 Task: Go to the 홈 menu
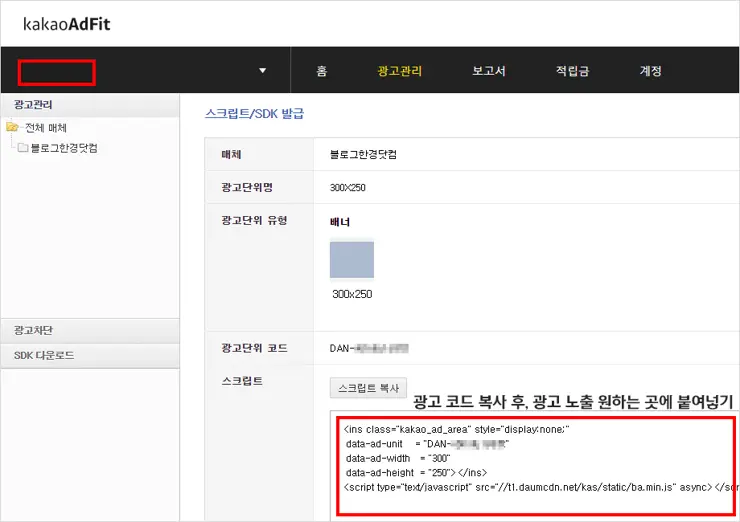tap(321, 71)
